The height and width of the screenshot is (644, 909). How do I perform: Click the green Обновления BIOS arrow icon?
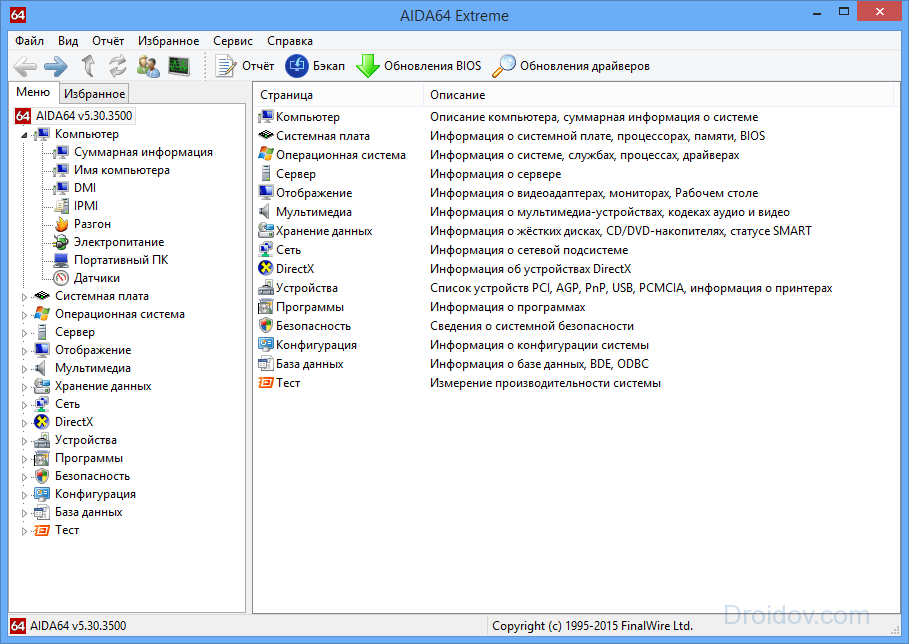(x=368, y=66)
